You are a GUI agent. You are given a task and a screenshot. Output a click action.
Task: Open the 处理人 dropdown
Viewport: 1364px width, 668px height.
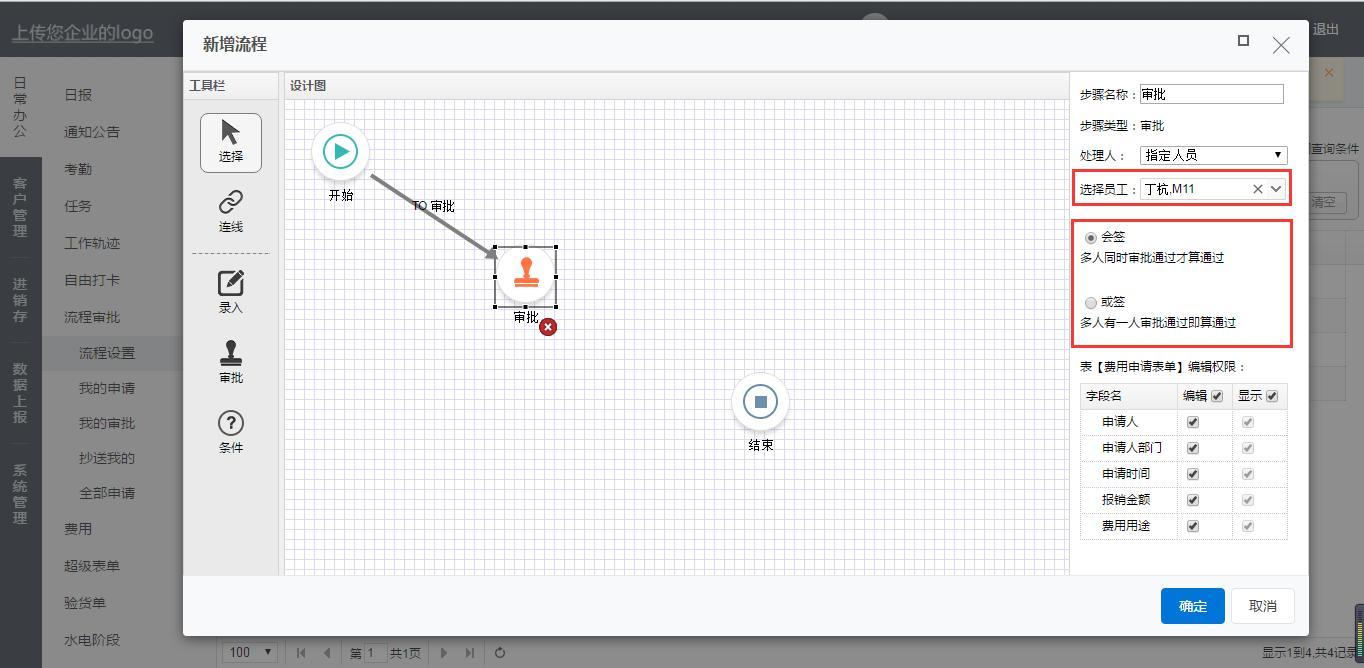point(1213,155)
